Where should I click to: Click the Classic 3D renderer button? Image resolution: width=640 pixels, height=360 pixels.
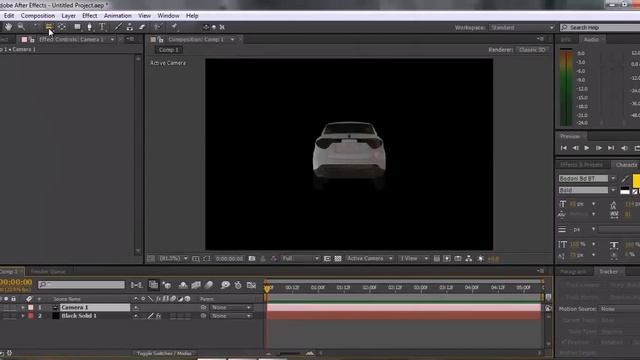click(532, 50)
